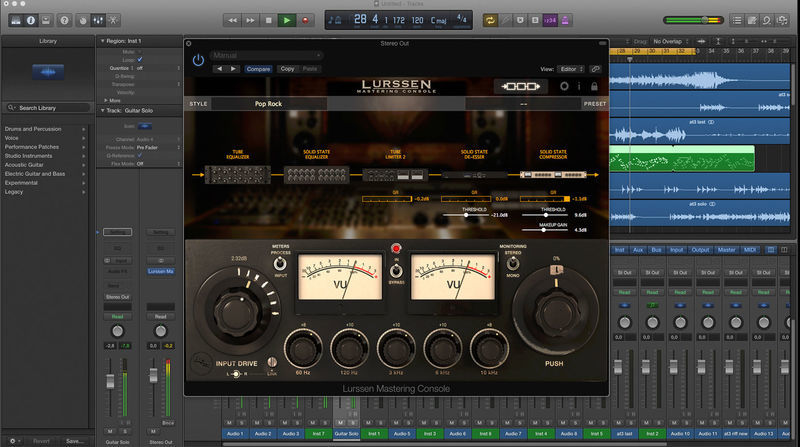Open the Note Pads button
This screenshot has width=800, height=447.
(752, 20)
